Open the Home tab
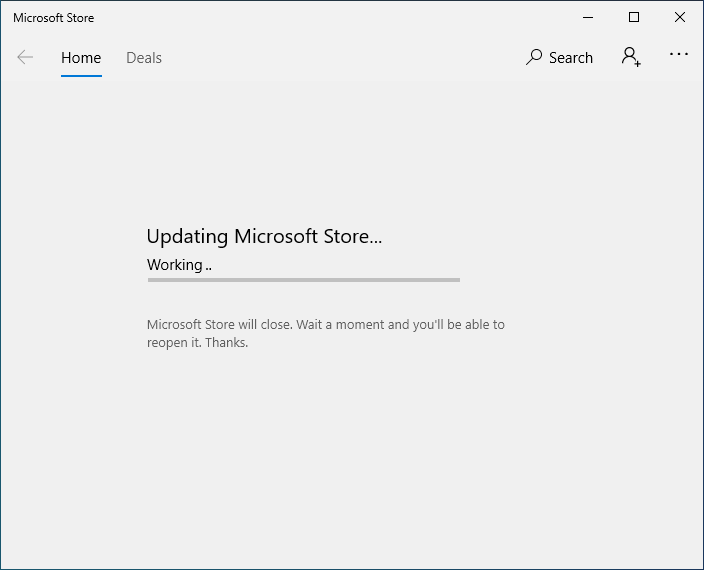 pos(81,58)
